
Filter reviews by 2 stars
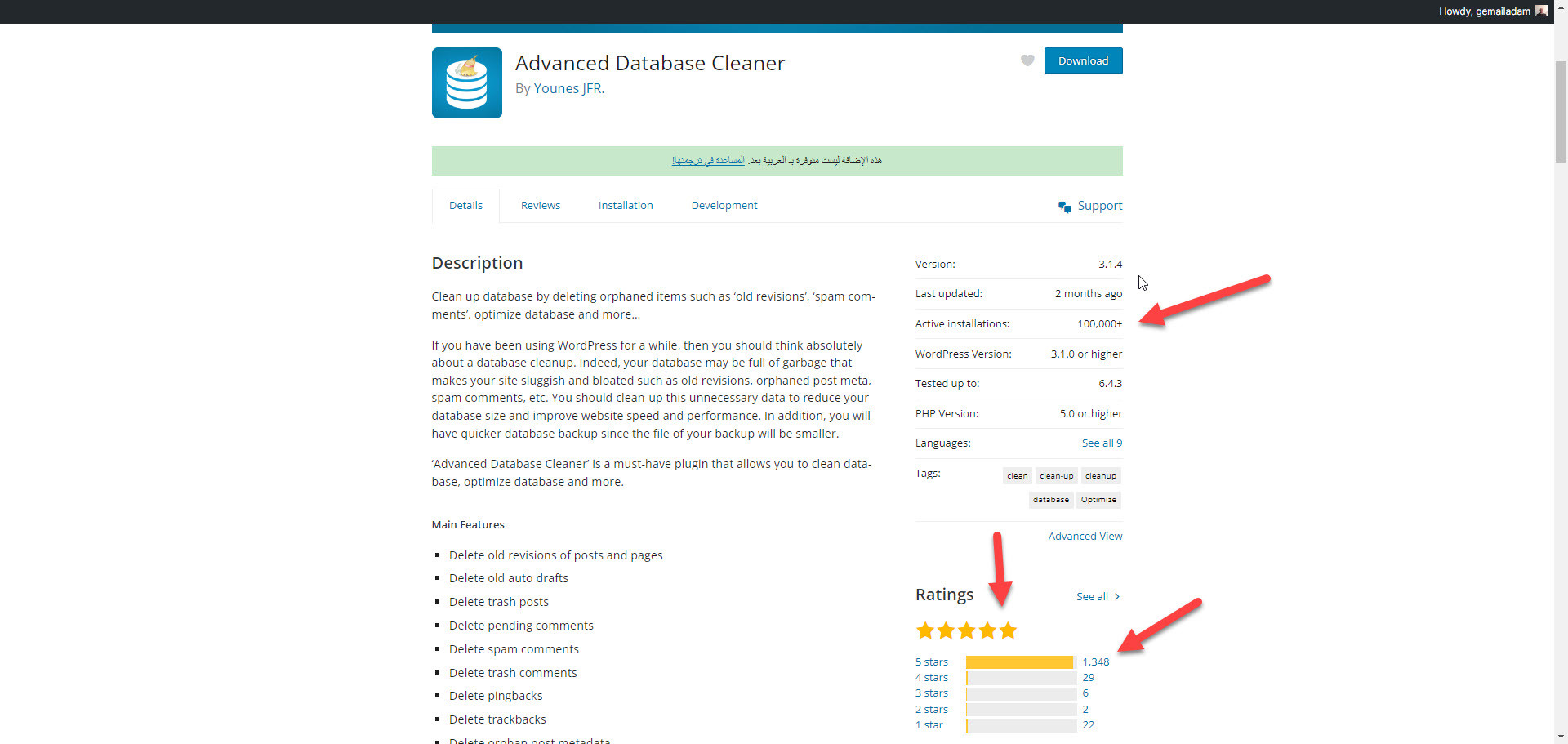[932, 710]
